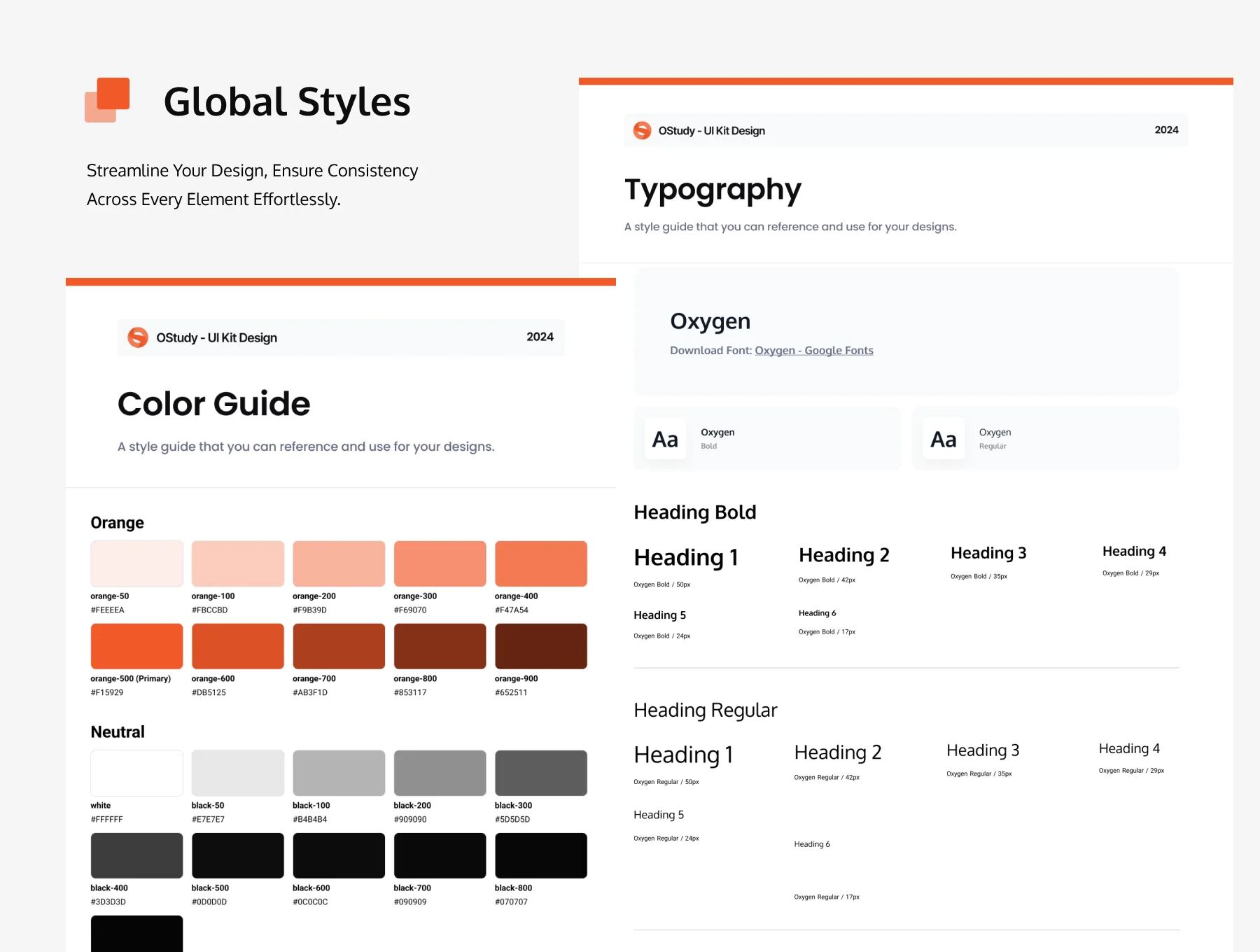Viewport: 1260px width, 952px height.
Task: Click the 2024 label in Typography header
Action: coord(1166,130)
